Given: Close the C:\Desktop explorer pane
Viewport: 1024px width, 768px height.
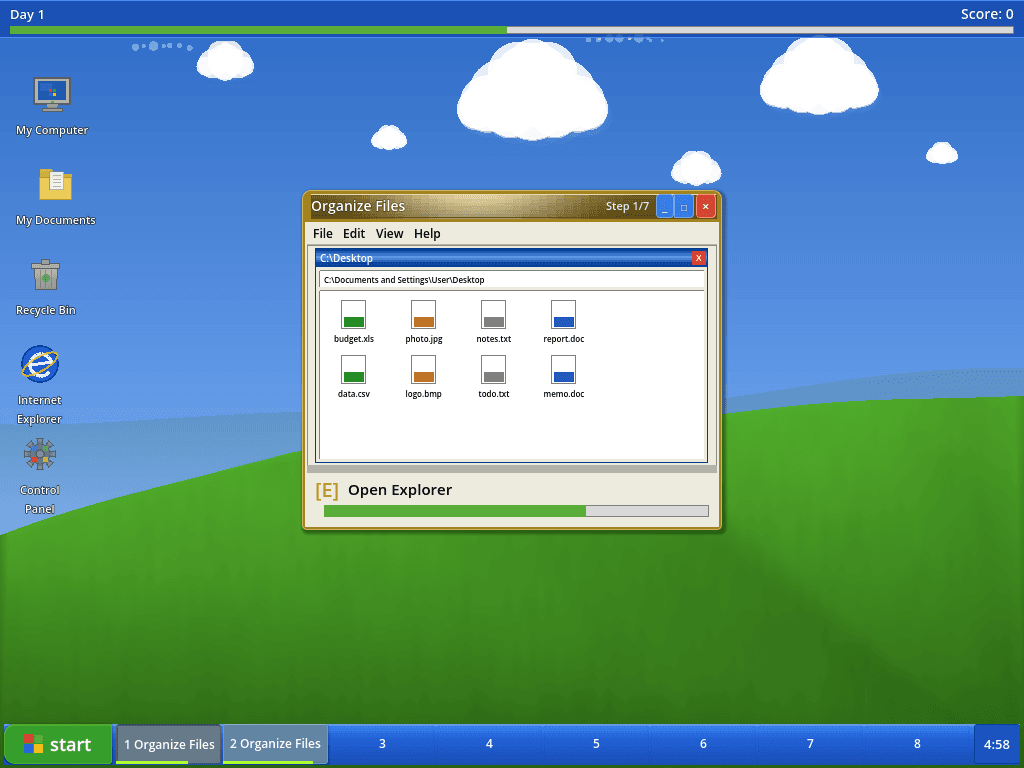Looking at the screenshot, I should point(698,258).
